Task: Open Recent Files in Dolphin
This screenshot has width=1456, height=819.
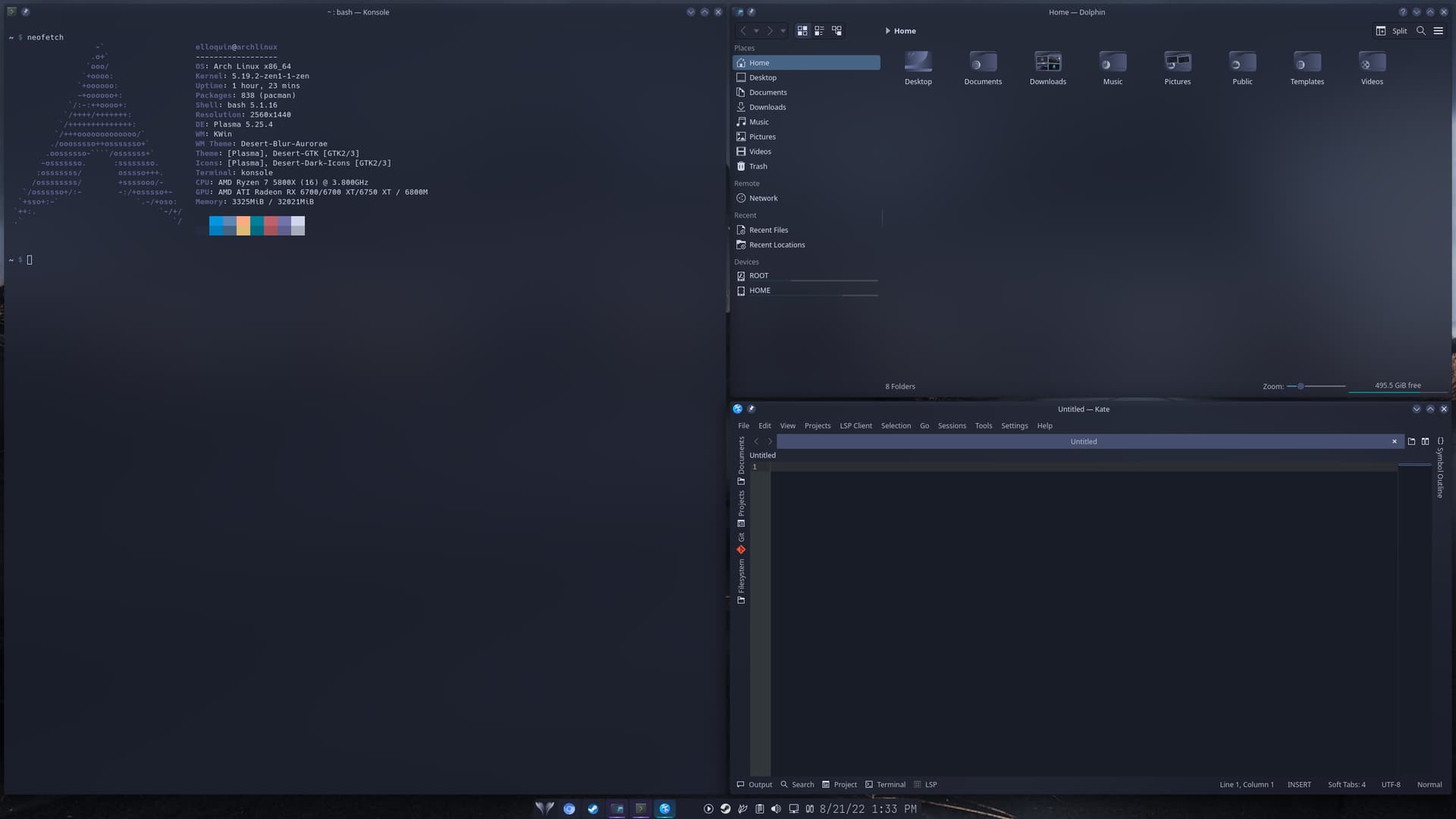Action: [x=767, y=230]
